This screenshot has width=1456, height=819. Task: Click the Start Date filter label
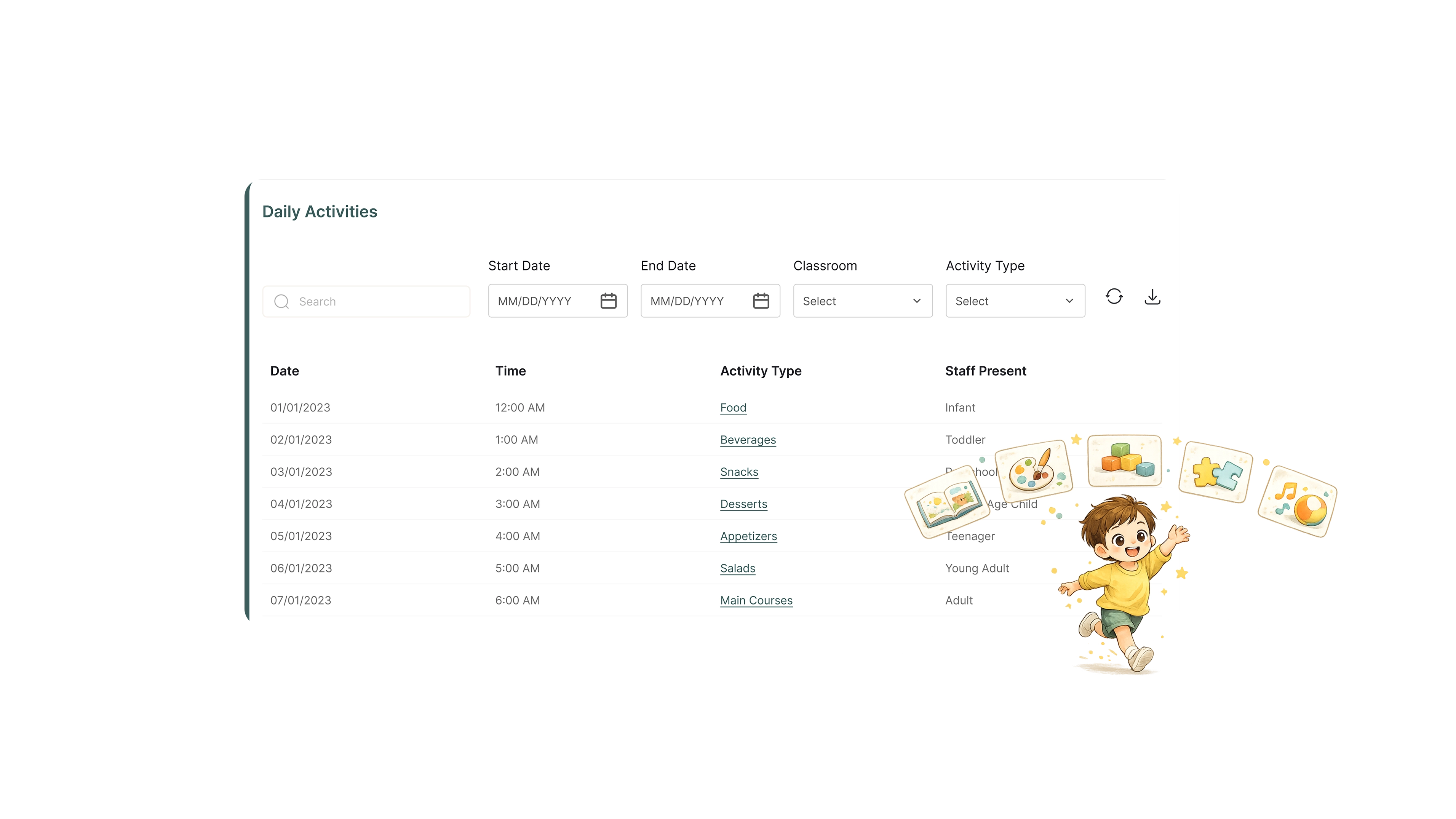(x=519, y=266)
